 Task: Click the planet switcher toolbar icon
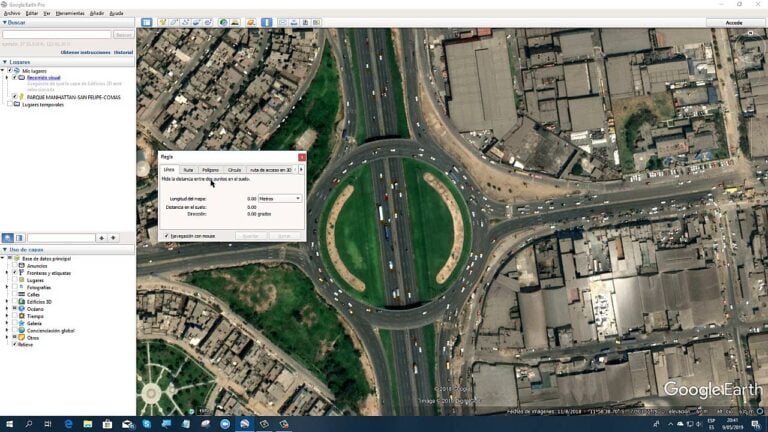click(251, 23)
